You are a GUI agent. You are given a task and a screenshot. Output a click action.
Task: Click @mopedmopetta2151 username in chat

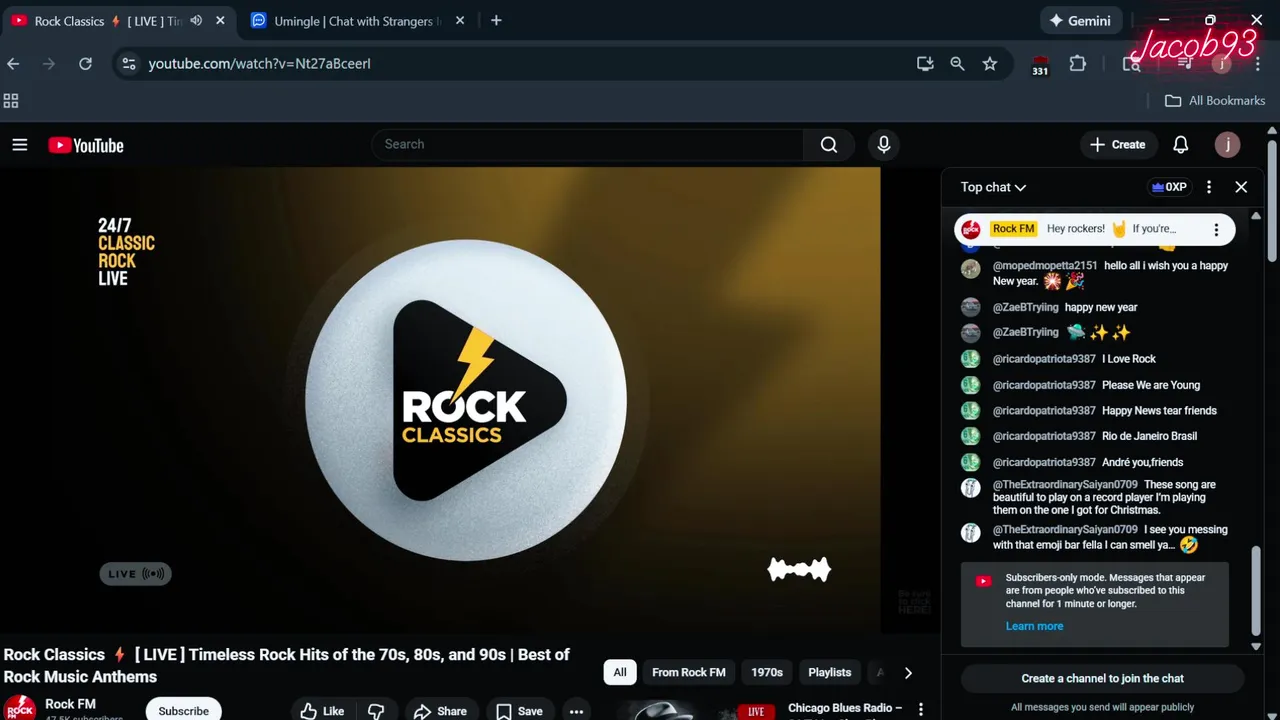(1045, 266)
